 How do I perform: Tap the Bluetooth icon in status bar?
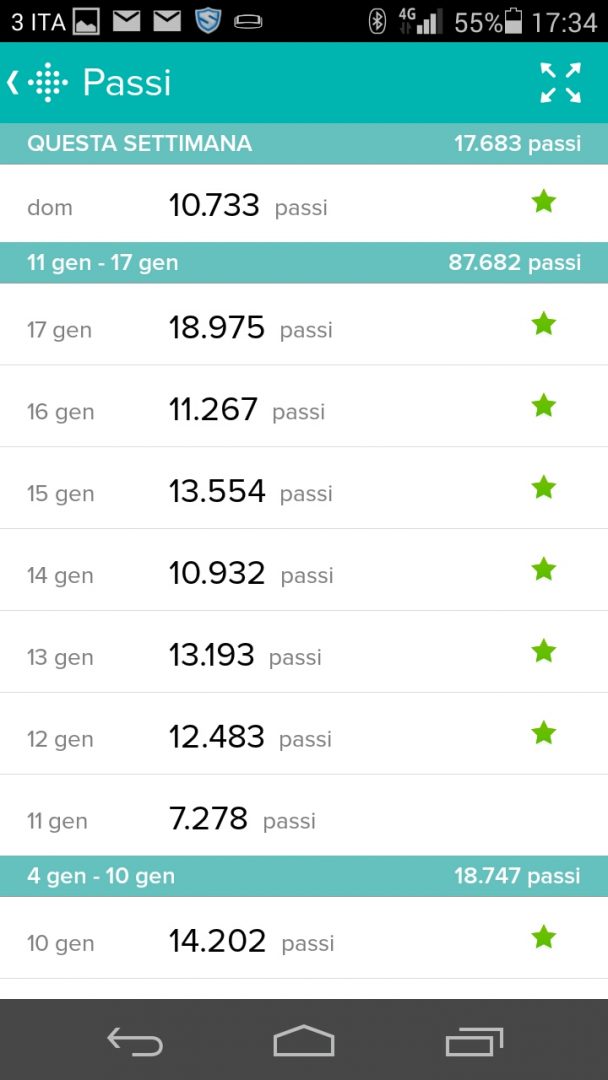pyautogui.click(x=377, y=21)
